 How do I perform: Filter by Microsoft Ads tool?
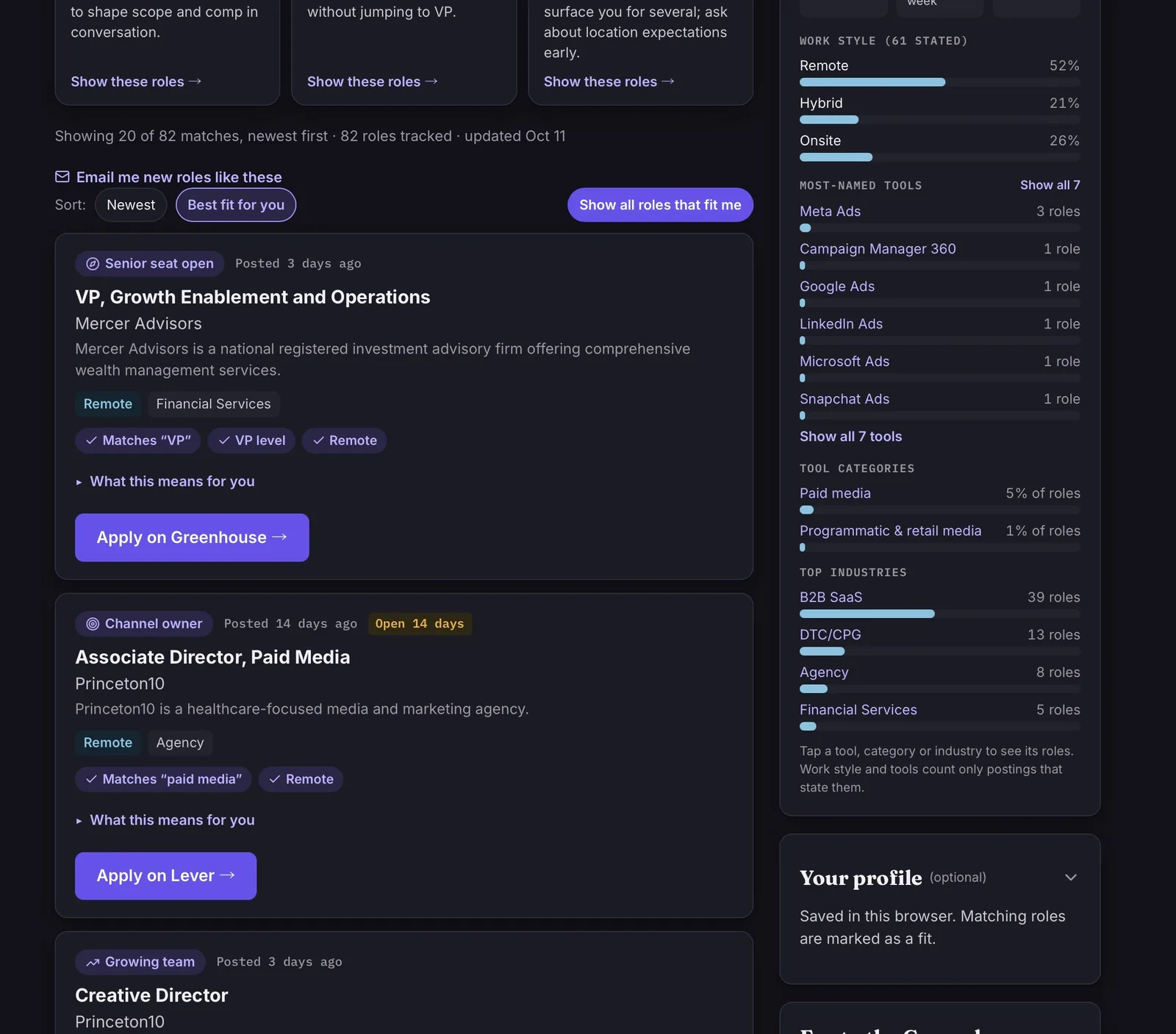[845, 362]
